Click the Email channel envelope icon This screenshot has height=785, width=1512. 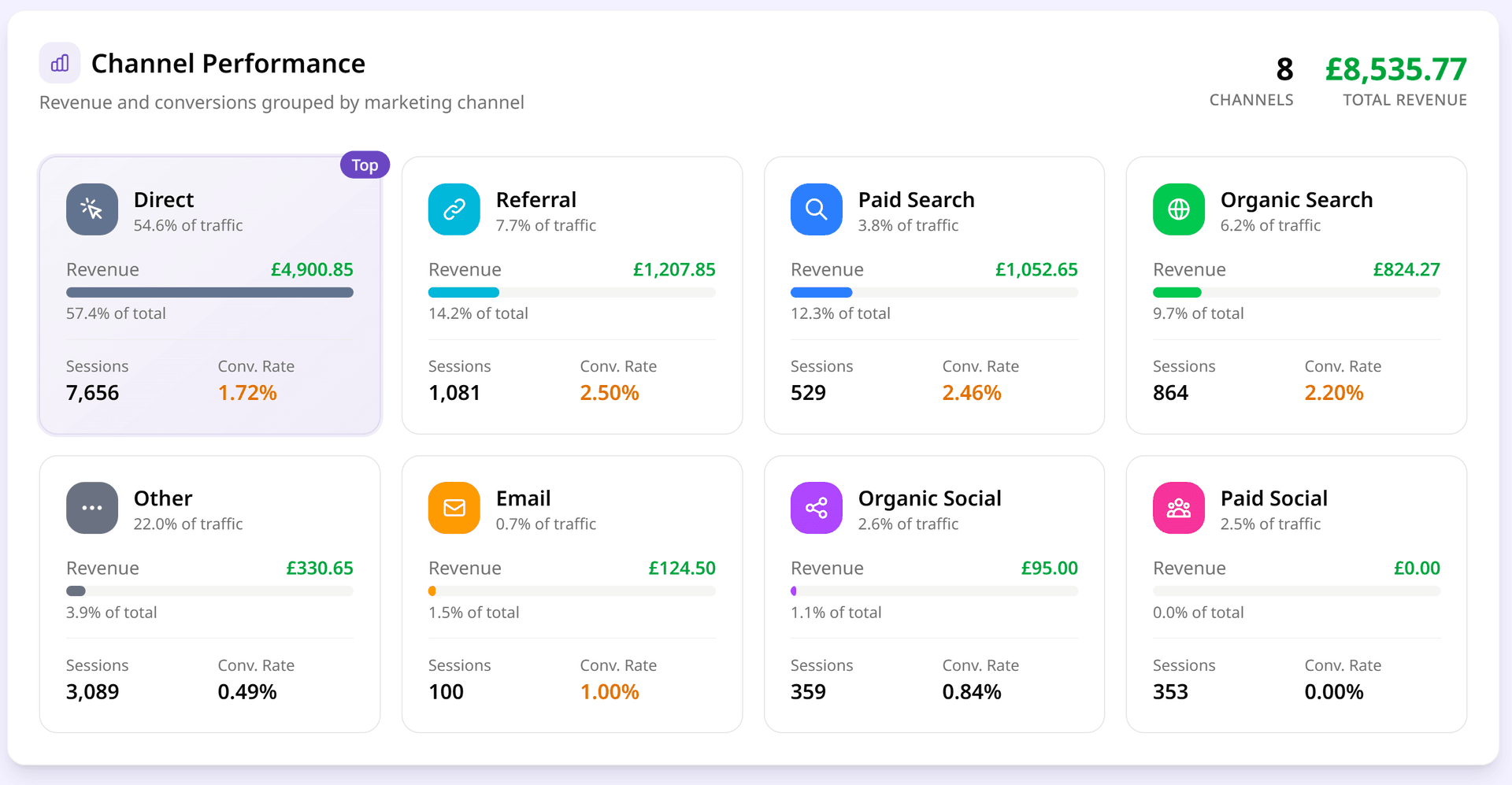tap(454, 508)
